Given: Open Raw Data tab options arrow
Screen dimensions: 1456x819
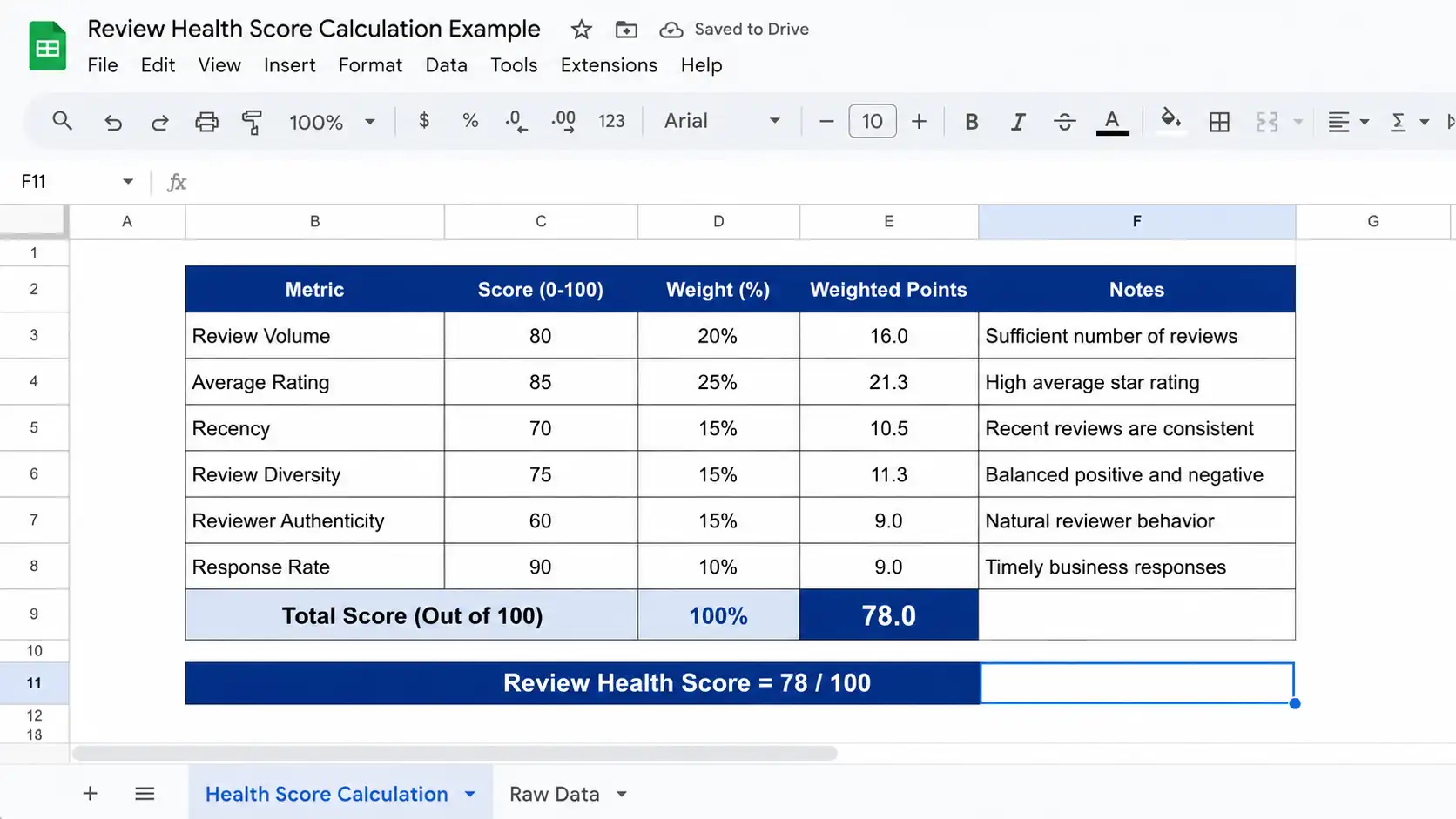Looking at the screenshot, I should click(x=622, y=794).
